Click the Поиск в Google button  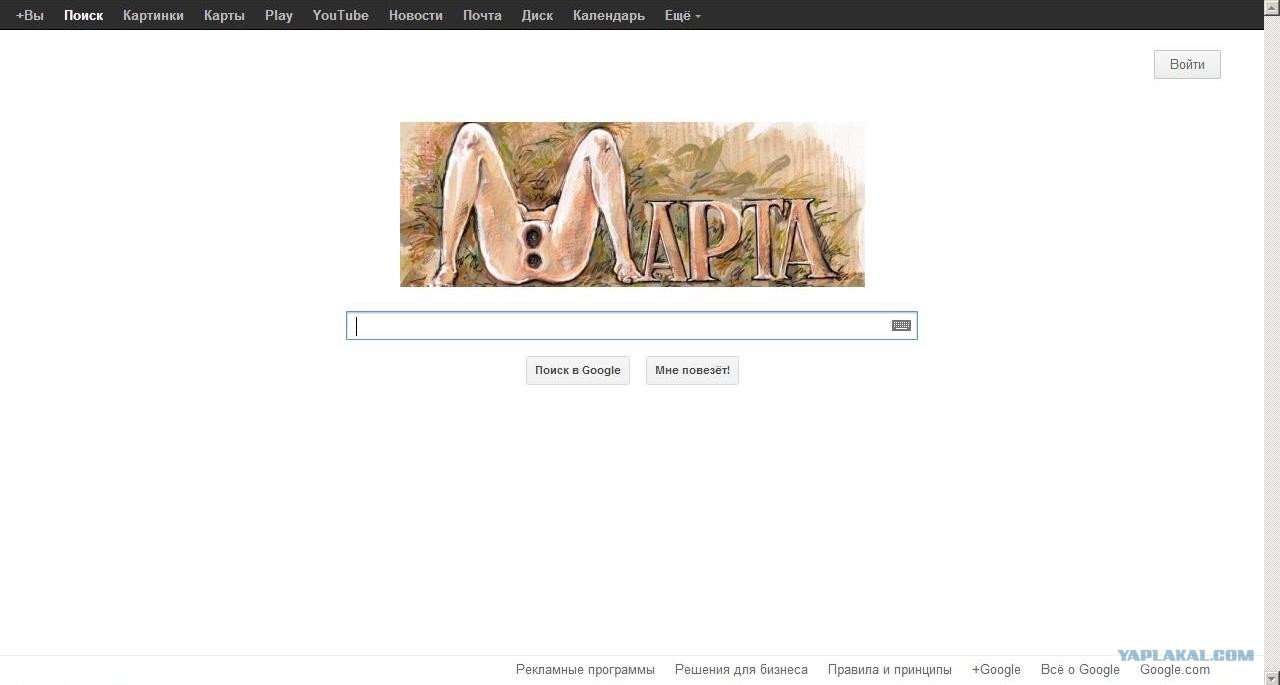point(578,370)
